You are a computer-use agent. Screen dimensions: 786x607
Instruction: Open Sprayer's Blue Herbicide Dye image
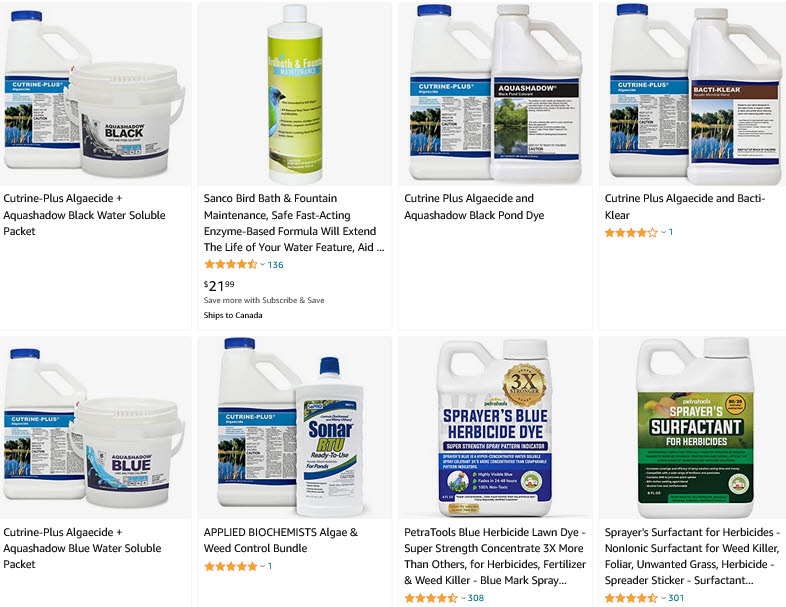click(495, 428)
